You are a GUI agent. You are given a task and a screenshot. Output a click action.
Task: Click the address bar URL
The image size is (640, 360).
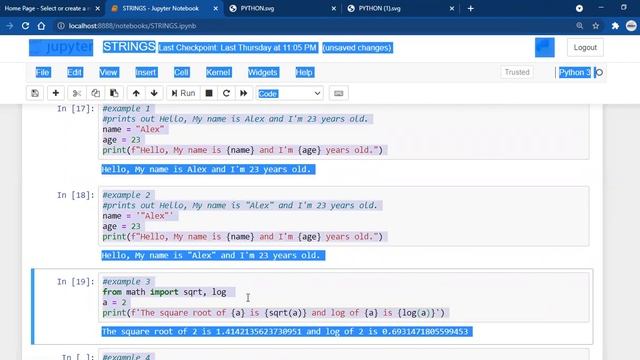click(132, 26)
